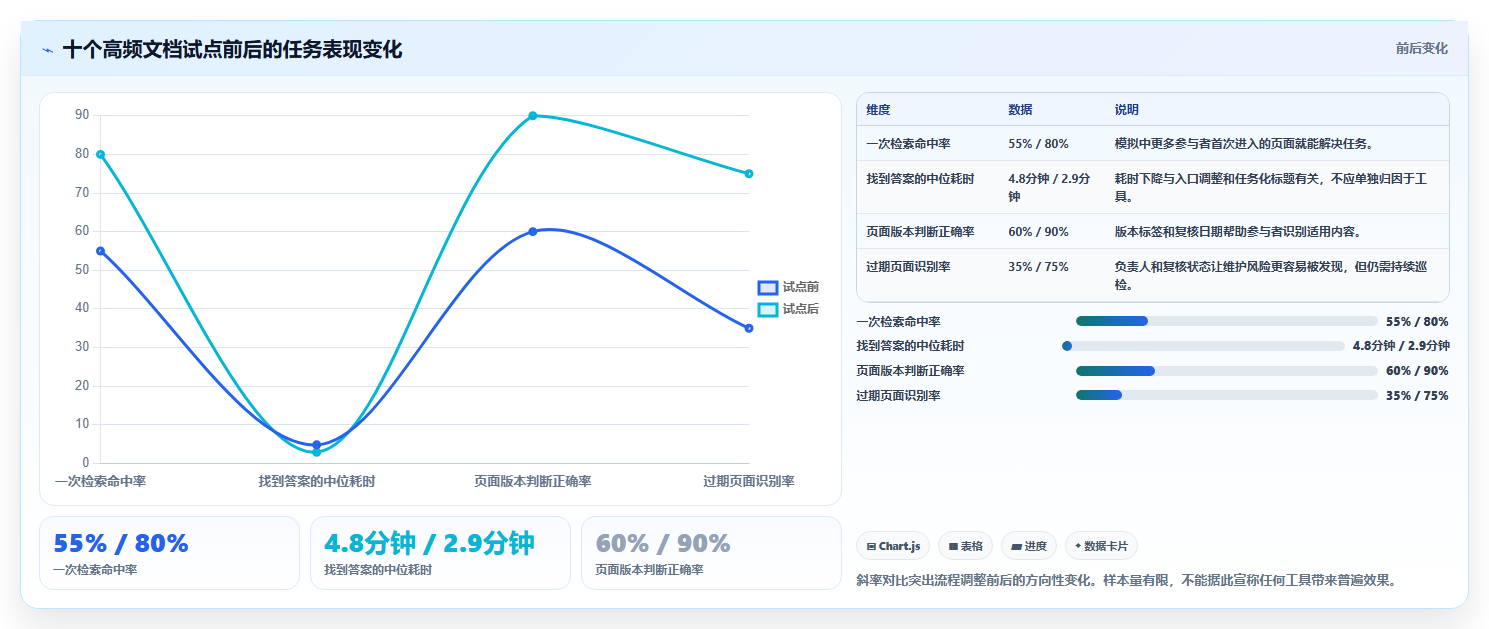Click 试点前 data point at 页面版本判断正确率

click(x=533, y=231)
